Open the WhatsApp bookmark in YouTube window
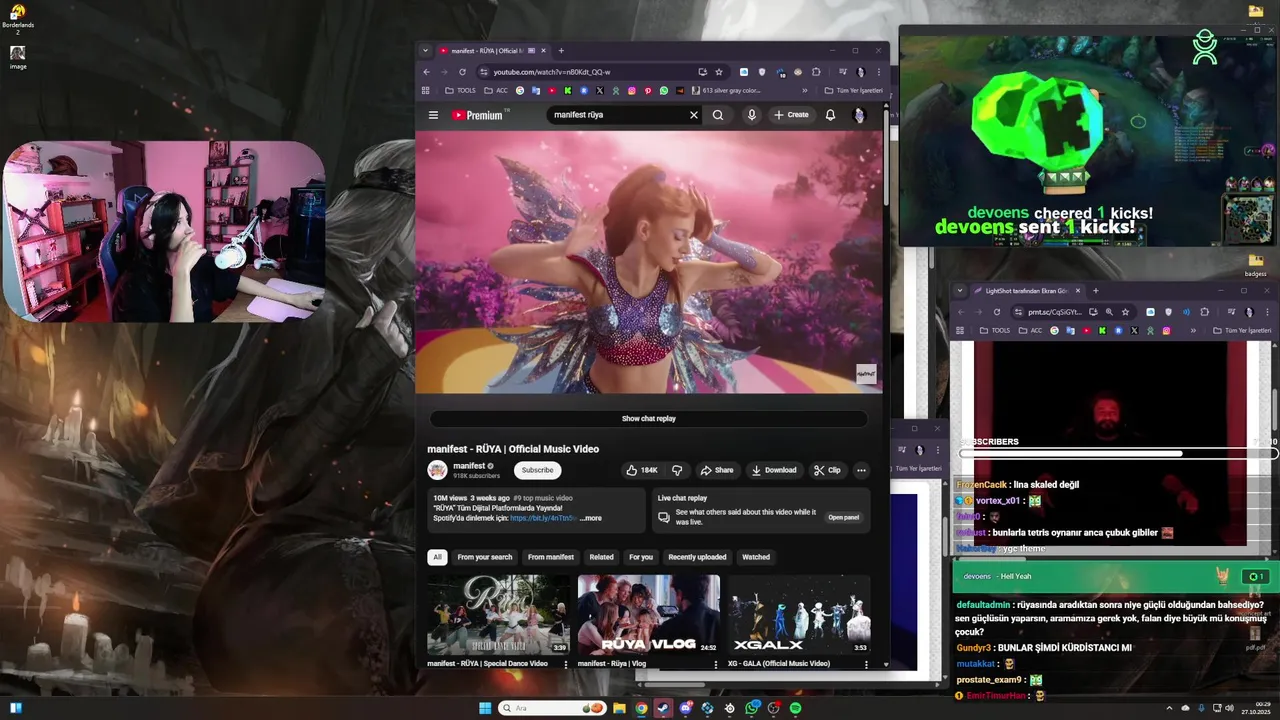 664,91
